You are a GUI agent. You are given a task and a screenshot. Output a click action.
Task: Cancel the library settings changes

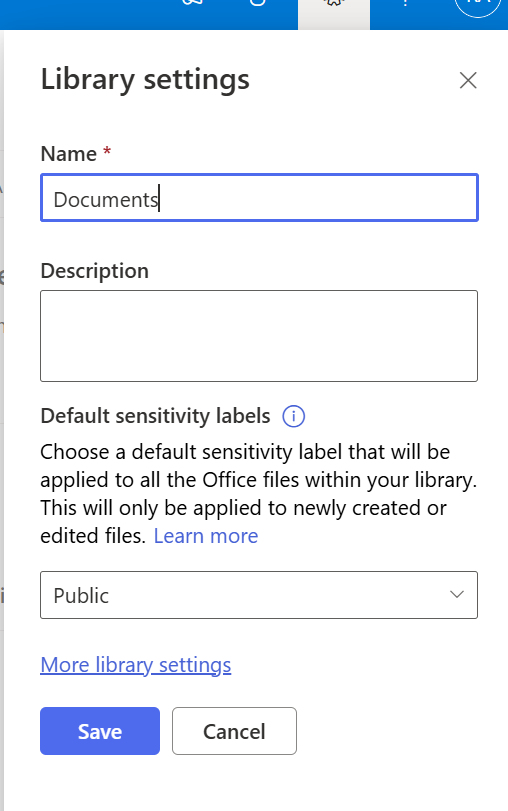pyautogui.click(x=234, y=731)
